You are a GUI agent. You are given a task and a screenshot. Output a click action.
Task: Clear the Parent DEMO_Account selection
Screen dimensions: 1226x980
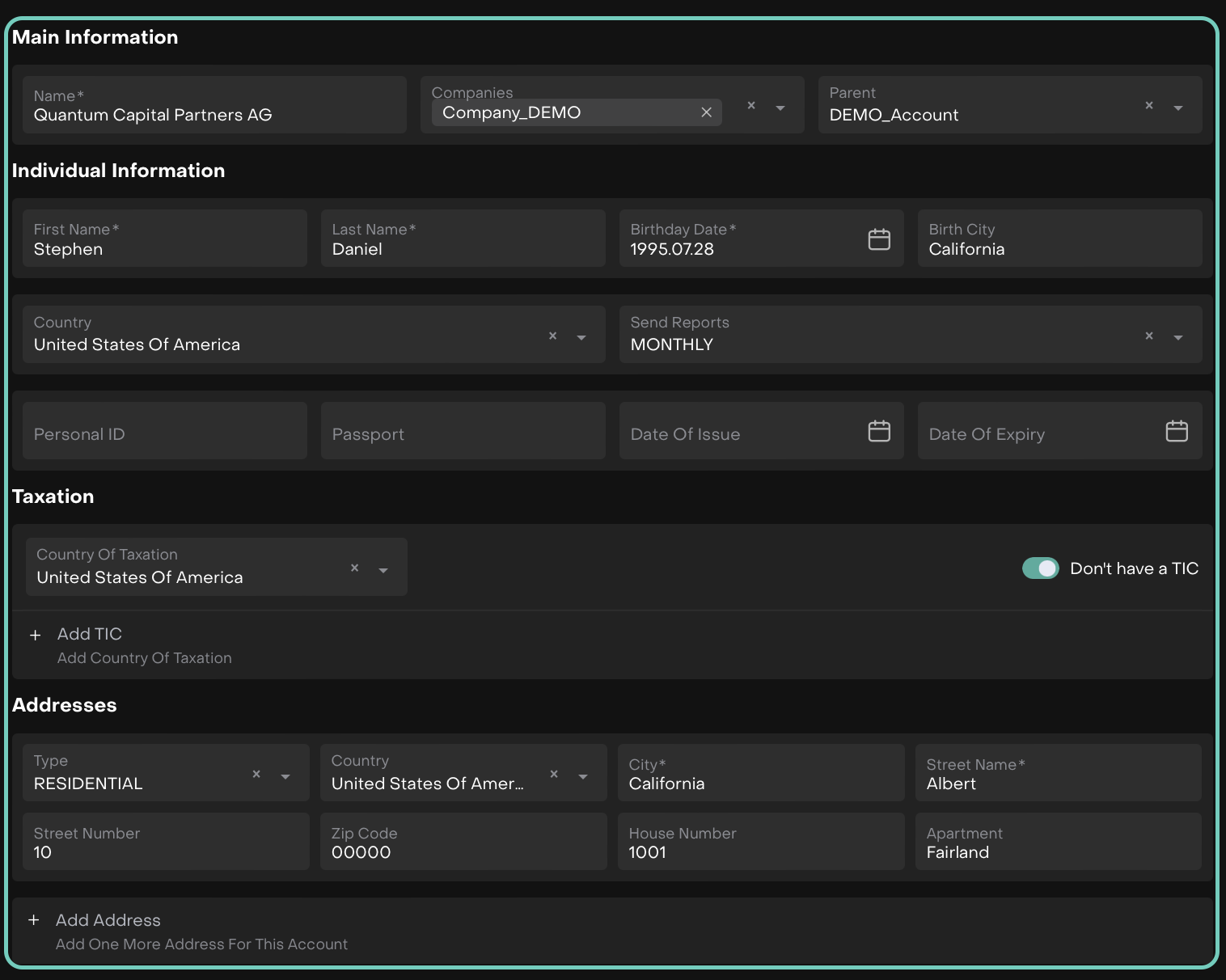coord(1148,105)
